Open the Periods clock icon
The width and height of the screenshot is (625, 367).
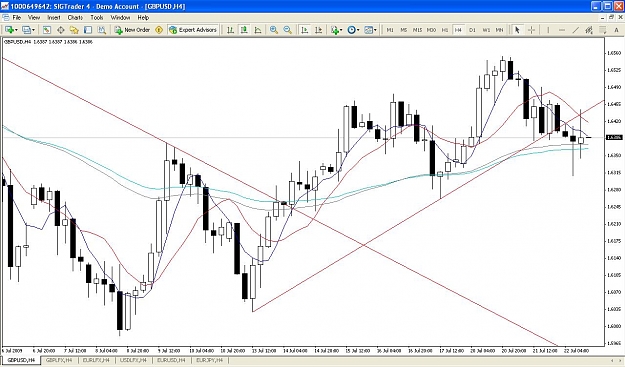[352, 30]
